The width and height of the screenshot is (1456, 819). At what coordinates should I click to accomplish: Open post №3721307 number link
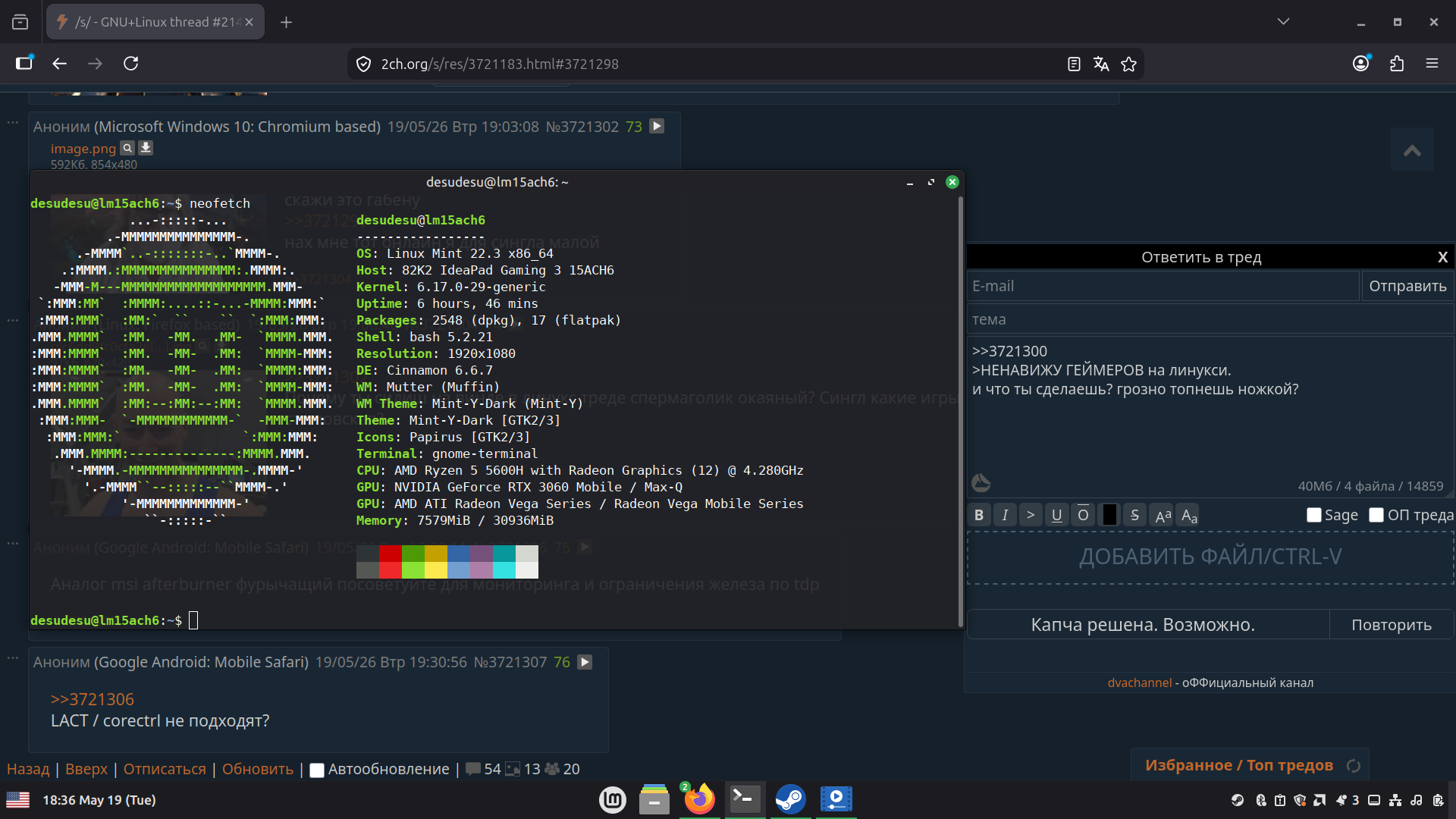click(x=510, y=662)
